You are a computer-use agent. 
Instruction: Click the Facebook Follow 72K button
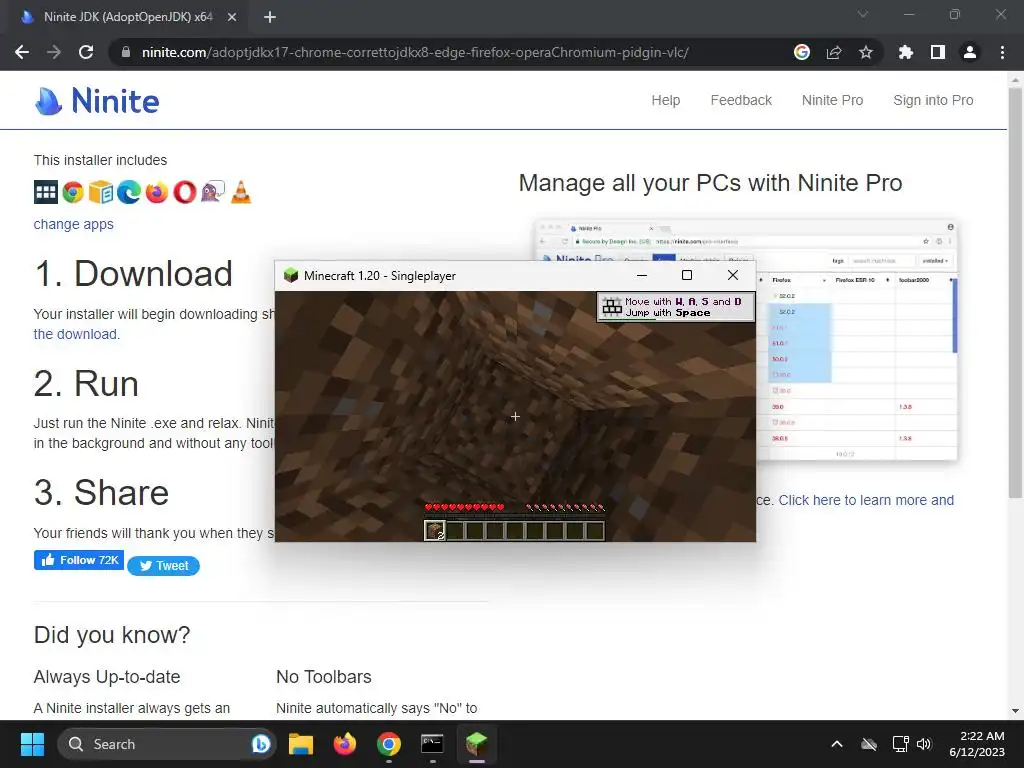click(79, 560)
